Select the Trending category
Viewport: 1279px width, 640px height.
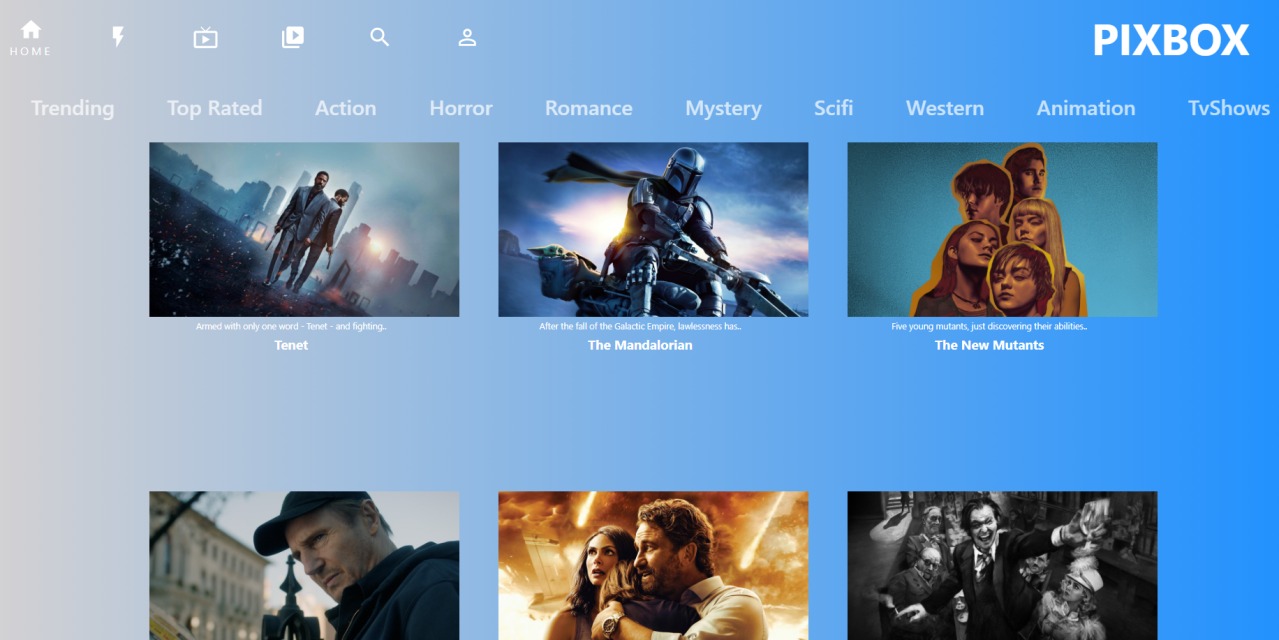click(72, 108)
